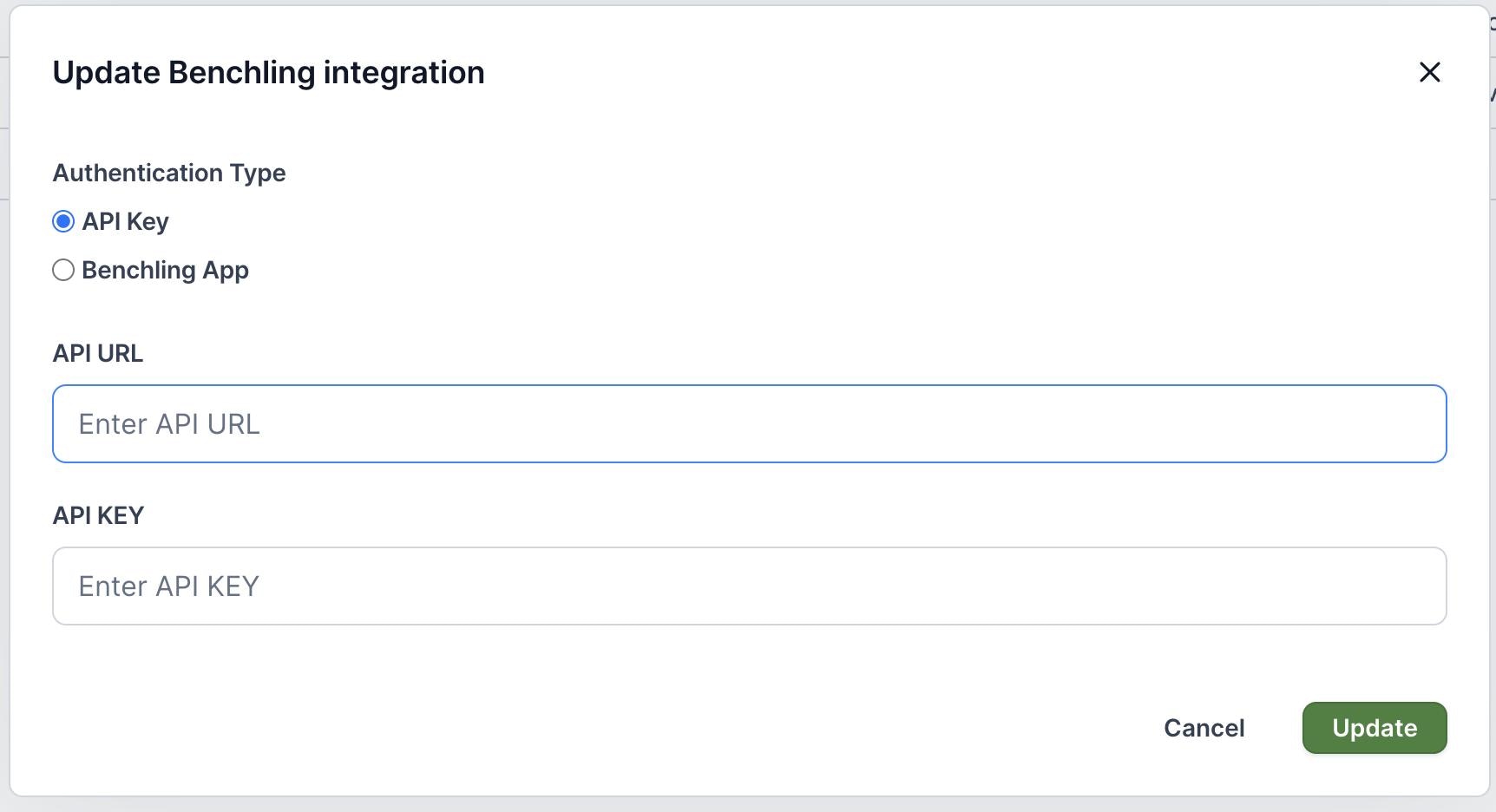Close the Update Benchling integration dialog

[x=1429, y=72]
